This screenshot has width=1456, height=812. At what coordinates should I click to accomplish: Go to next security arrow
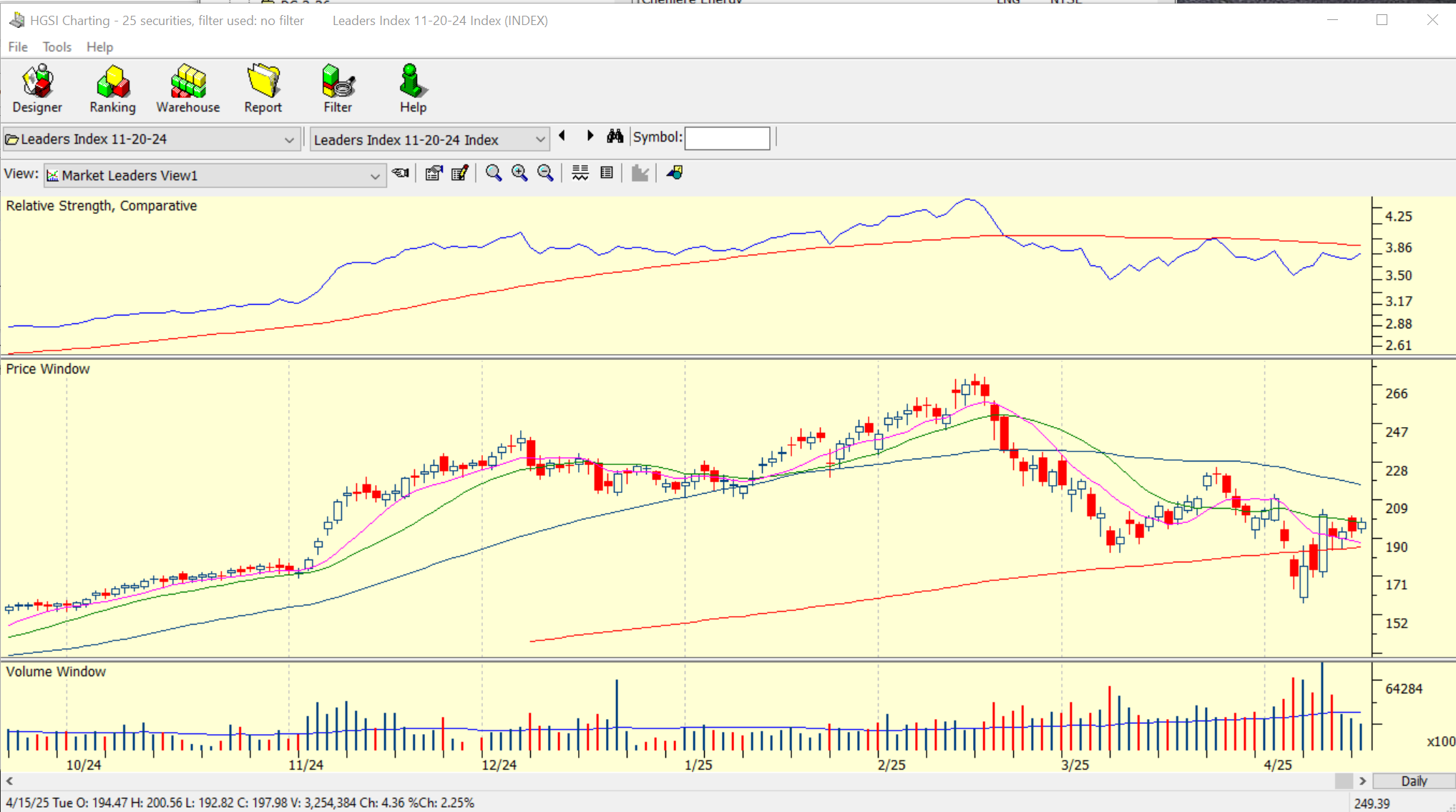pyautogui.click(x=590, y=136)
